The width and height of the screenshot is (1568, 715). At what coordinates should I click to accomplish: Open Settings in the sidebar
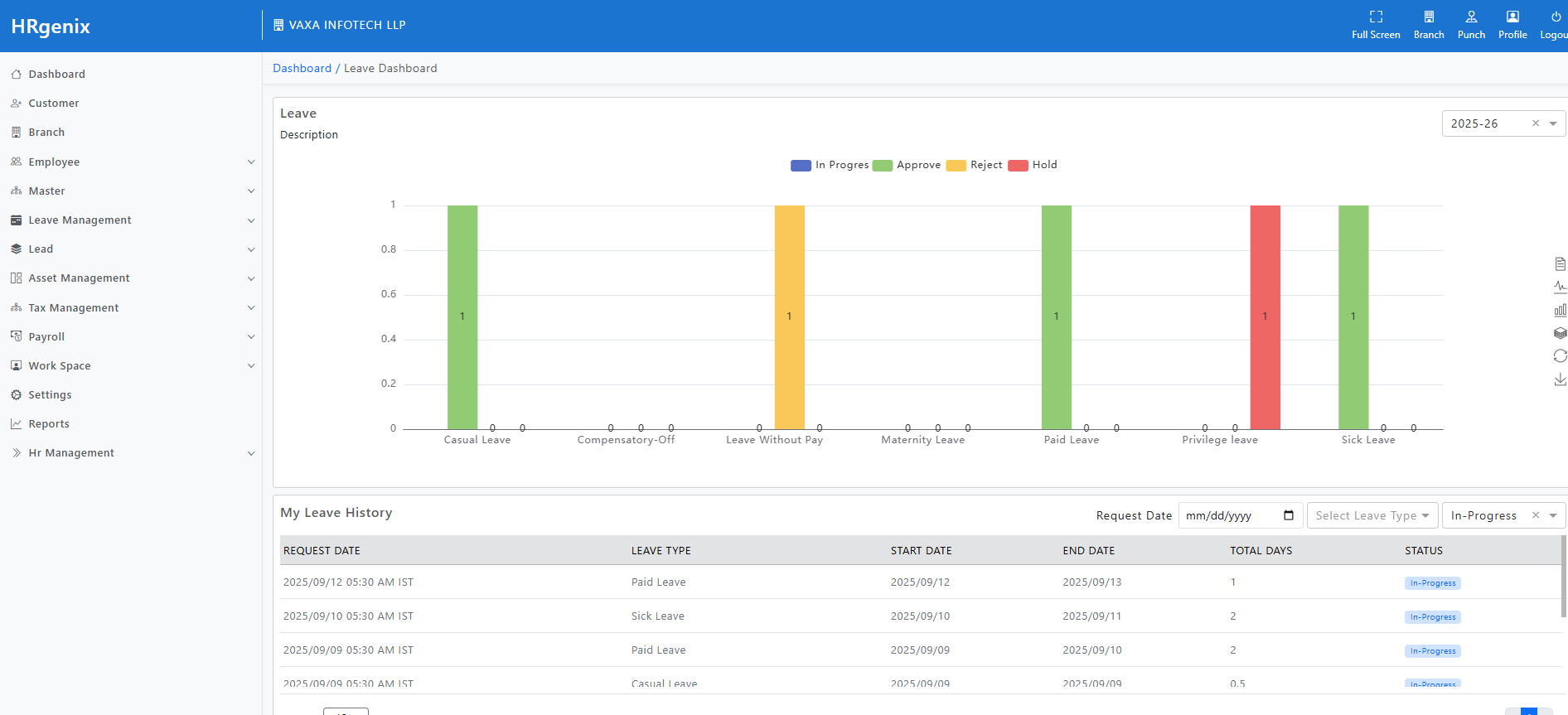pos(50,395)
